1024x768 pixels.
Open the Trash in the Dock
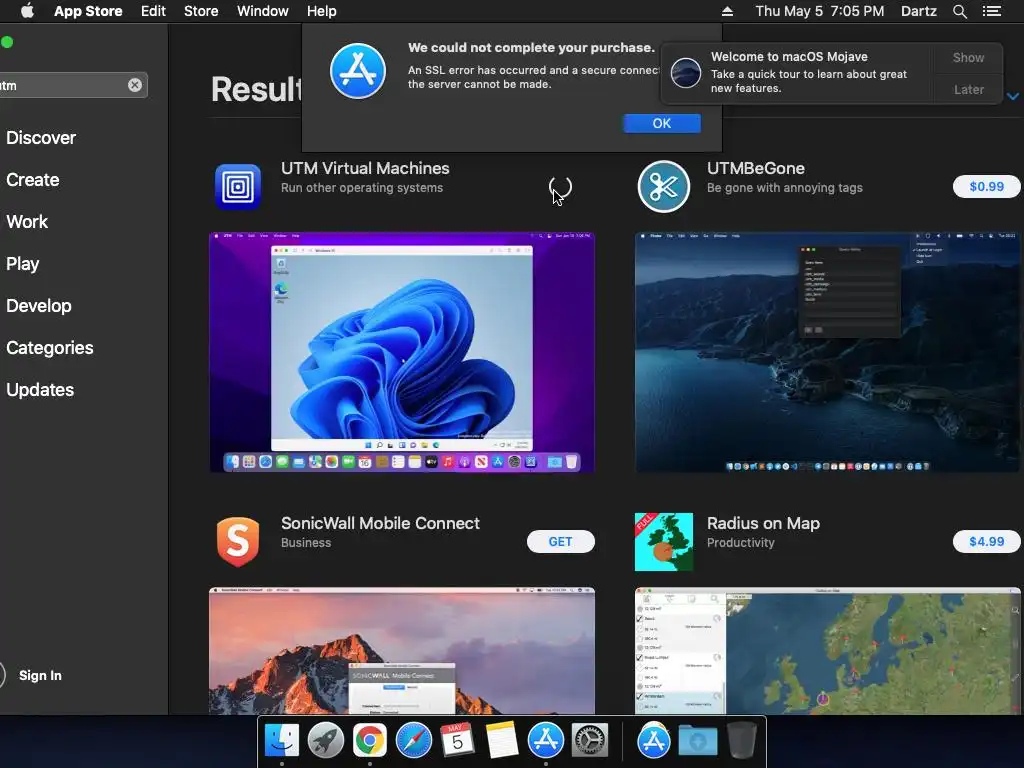[x=742, y=741]
